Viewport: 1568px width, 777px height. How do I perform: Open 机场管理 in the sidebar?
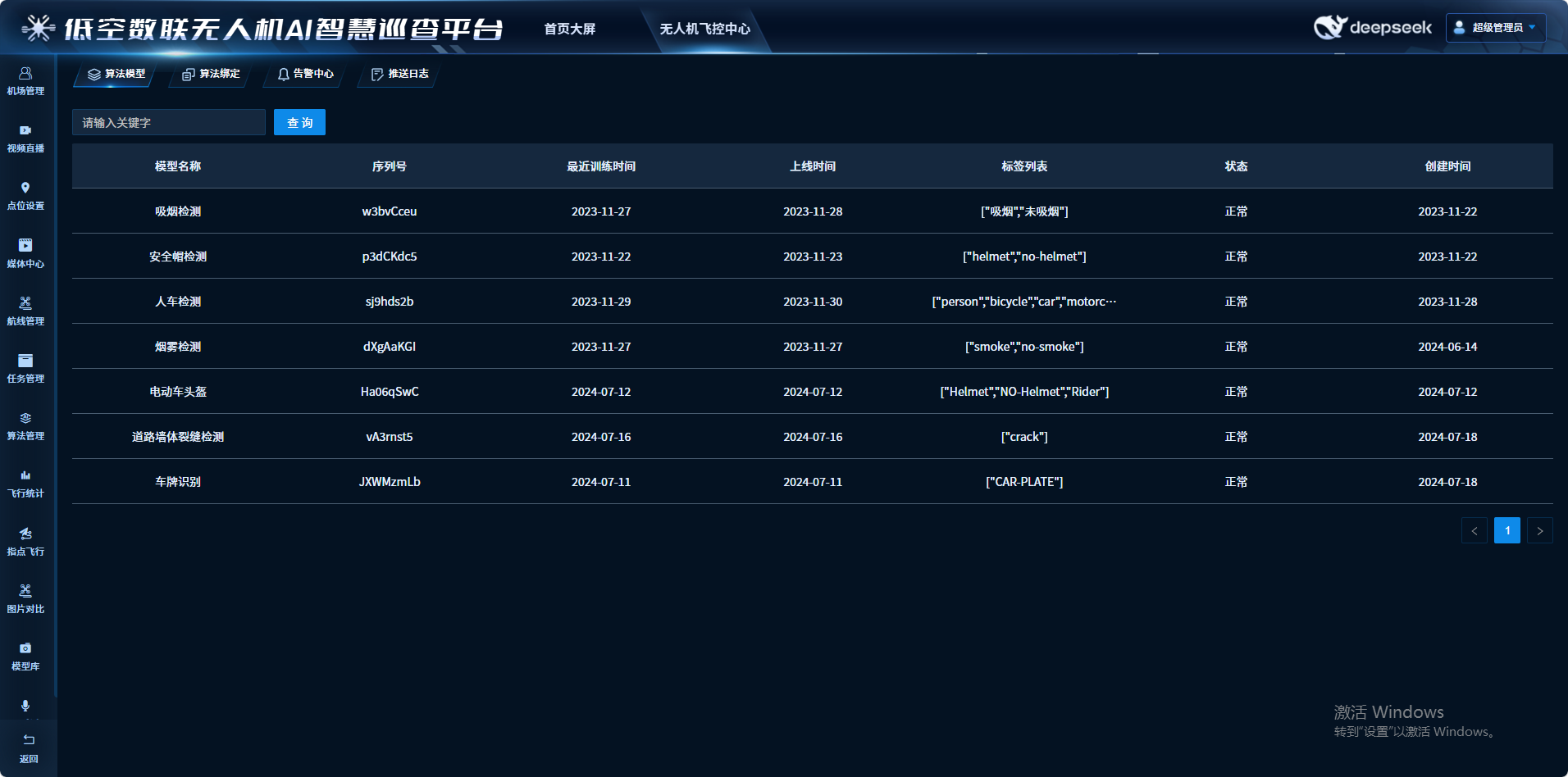[25, 81]
